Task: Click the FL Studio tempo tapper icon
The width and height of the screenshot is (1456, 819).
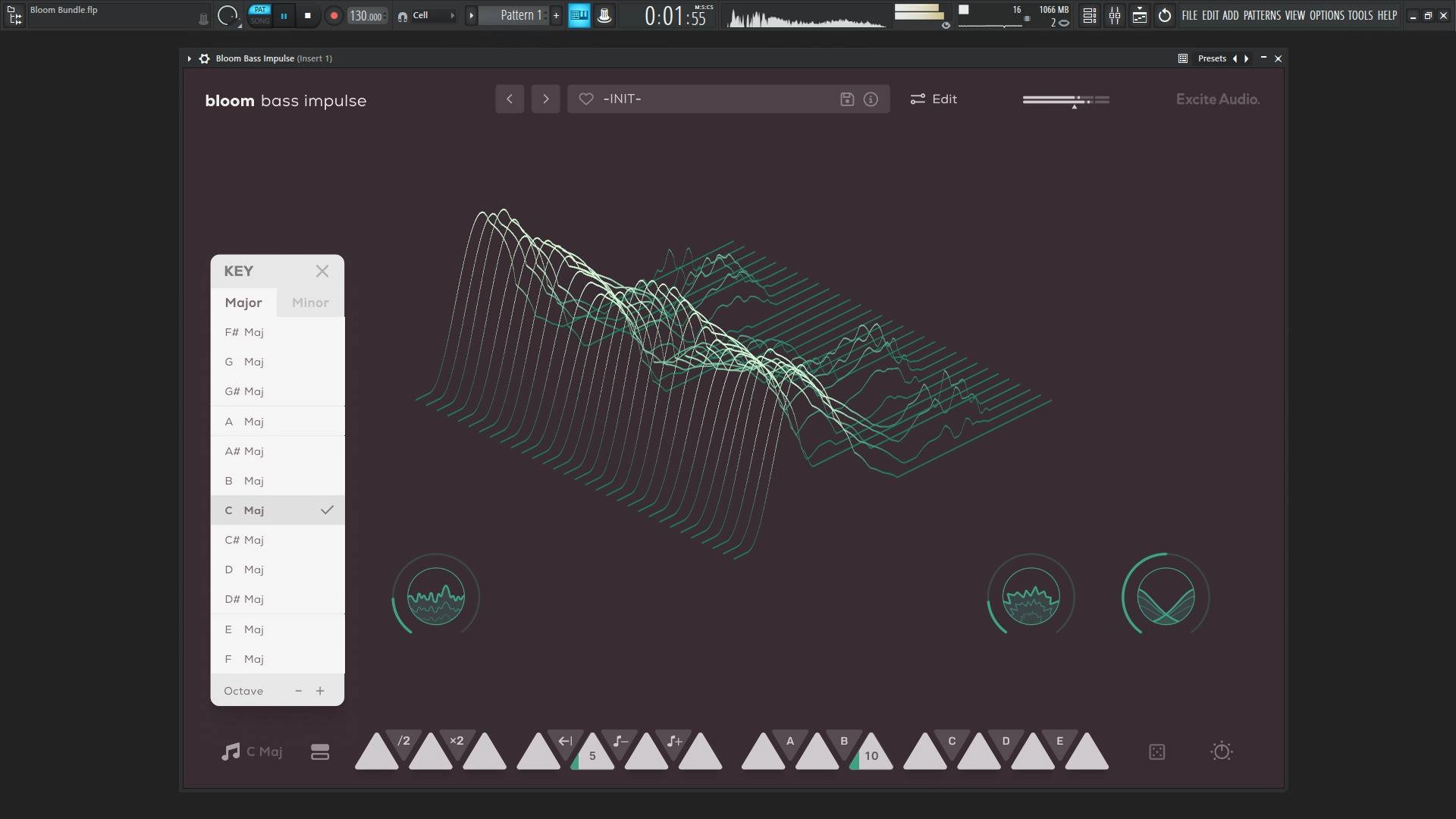Action: [x=1165, y=15]
